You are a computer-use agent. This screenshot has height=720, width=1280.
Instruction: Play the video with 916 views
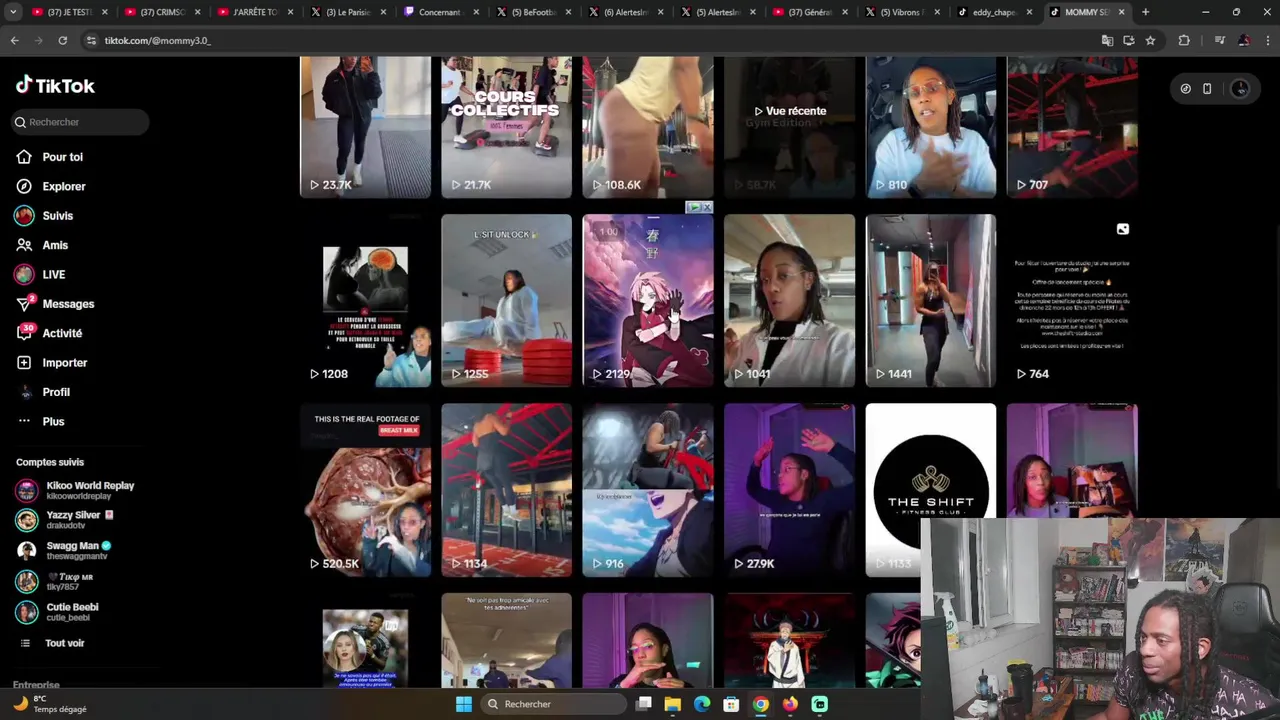(648, 490)
